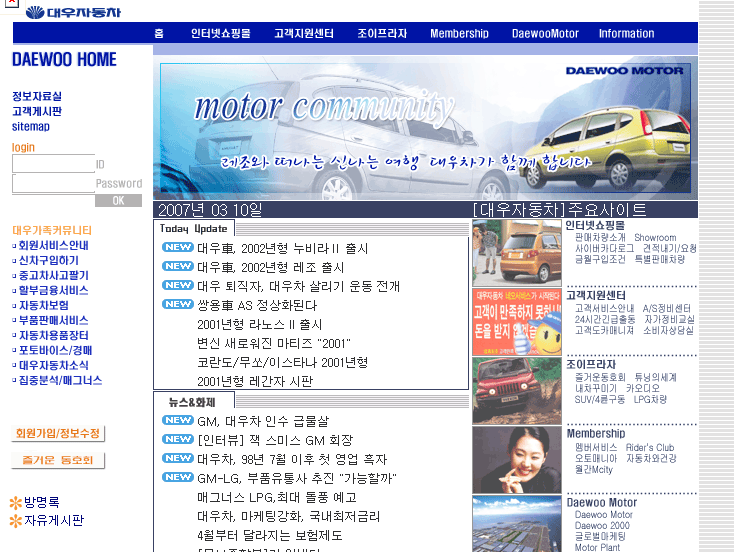Open news item 대우 퇴직자, 대우차 살리기 운동 전개
This screenshot has width=734, height=552.
(299, 286)
